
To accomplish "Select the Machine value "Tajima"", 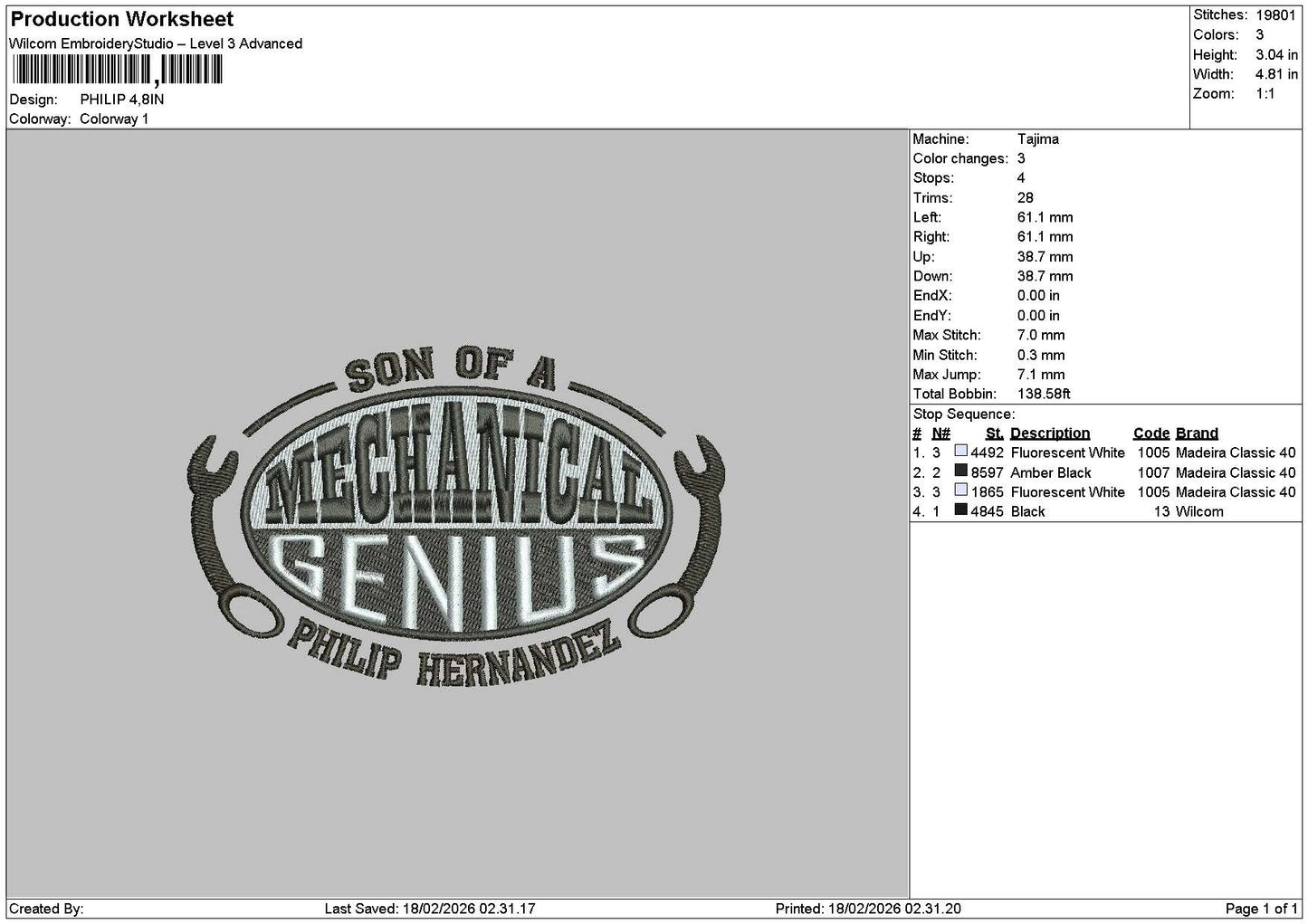I will coord(1037,139).
